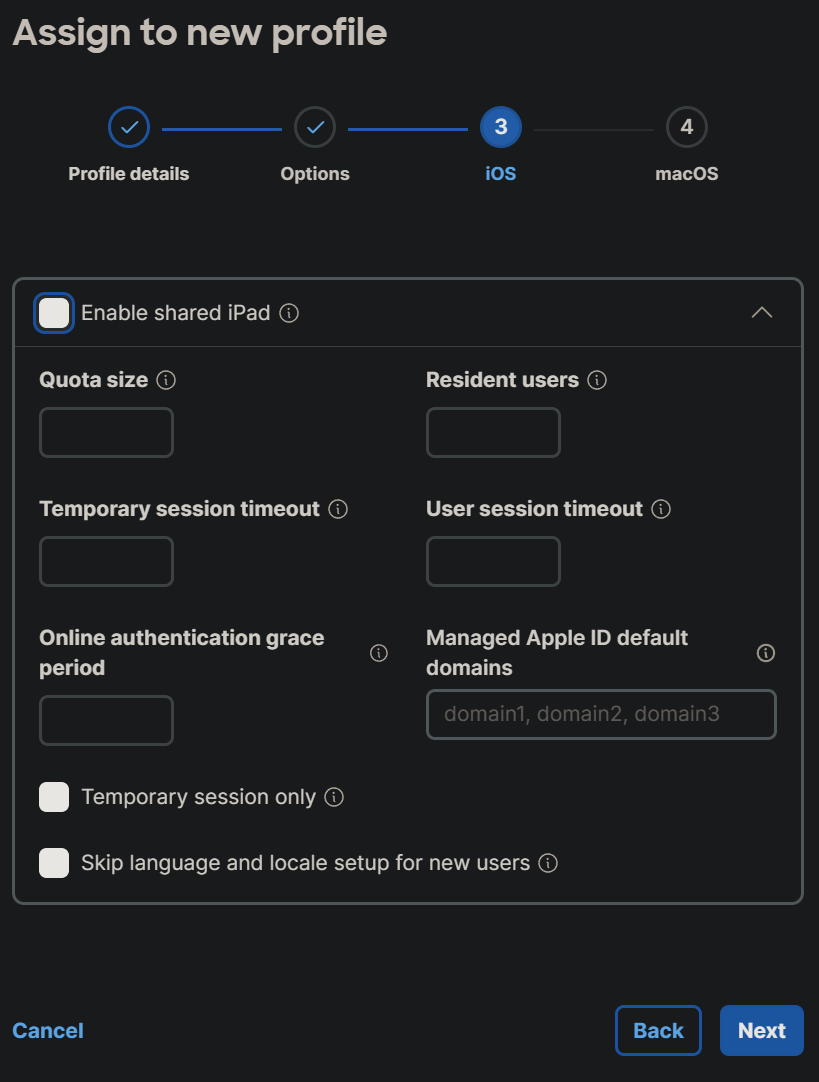The height and width of the screenshot is (1082, 819).
Task: Click the Resident users info icon
Action: click(x=597, y=380)
